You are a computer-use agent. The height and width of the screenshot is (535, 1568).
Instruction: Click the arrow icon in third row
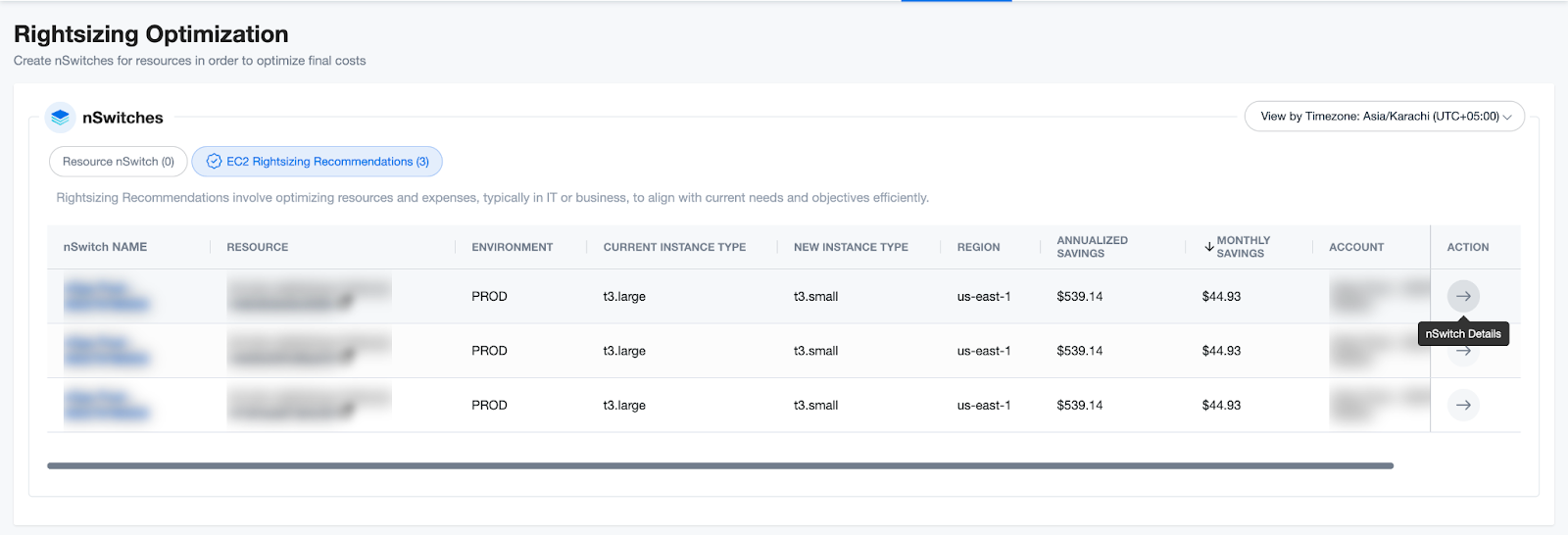[1463, 405]
